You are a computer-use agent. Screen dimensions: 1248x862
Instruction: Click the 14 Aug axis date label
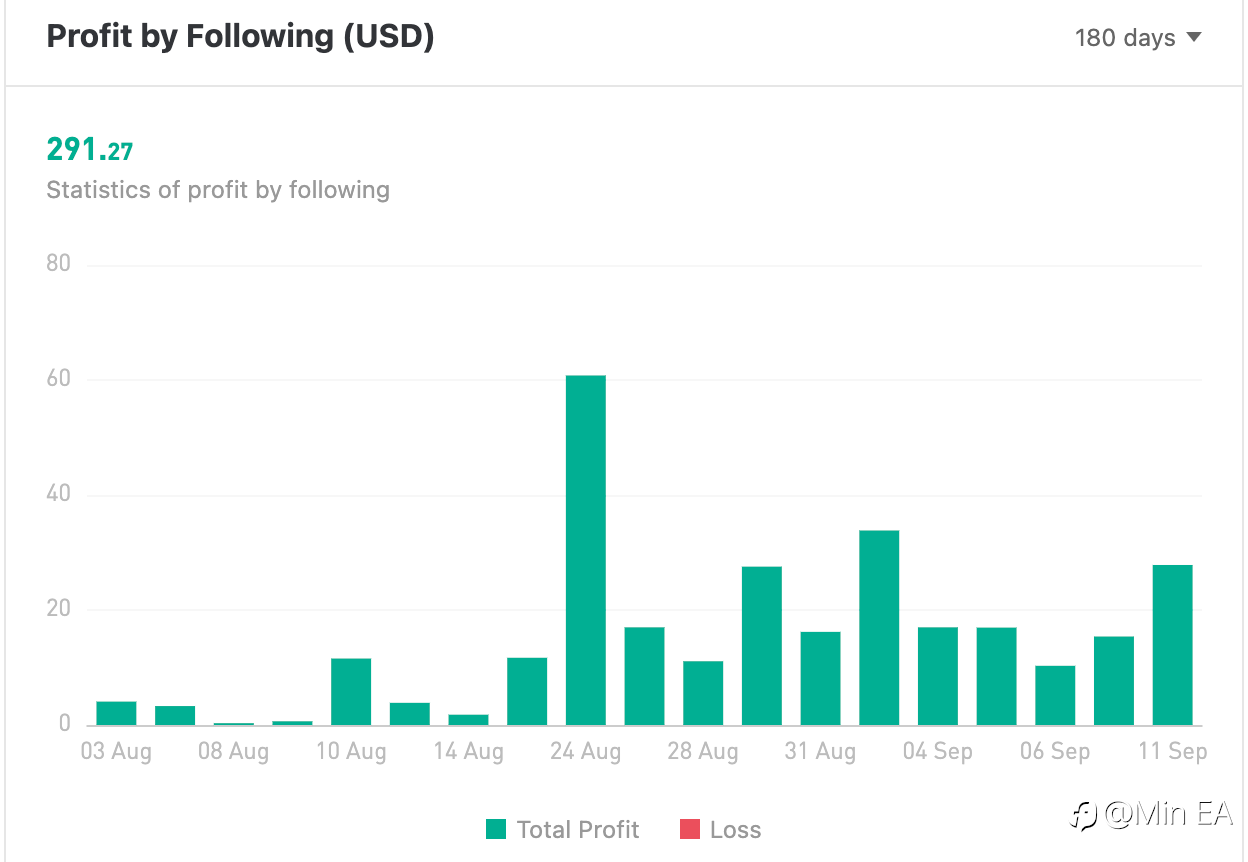[468, 751]
